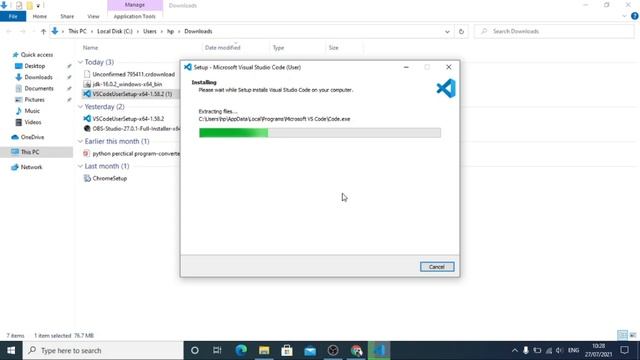
Task: Launch Microsoft Edge from the taskbar
Action: (x=241, y=350)
